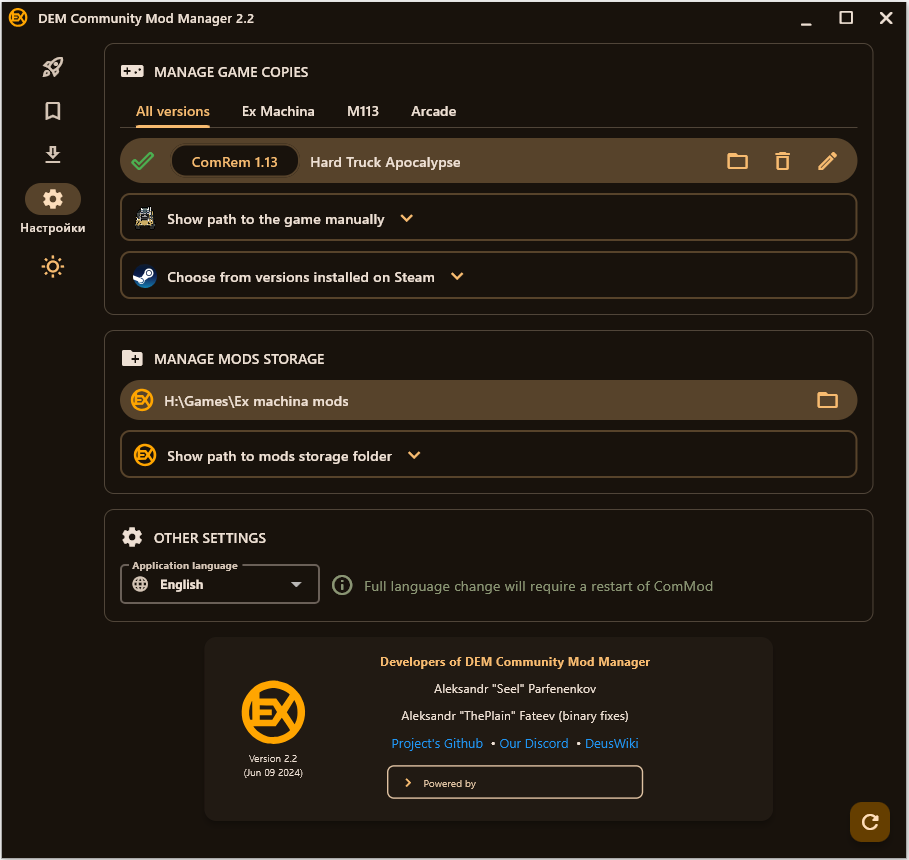The height and width of the screenshot is (860, 909).
Task: Click the green checkmark on Hard Truck Apocalypse
Action: point(143,161)
